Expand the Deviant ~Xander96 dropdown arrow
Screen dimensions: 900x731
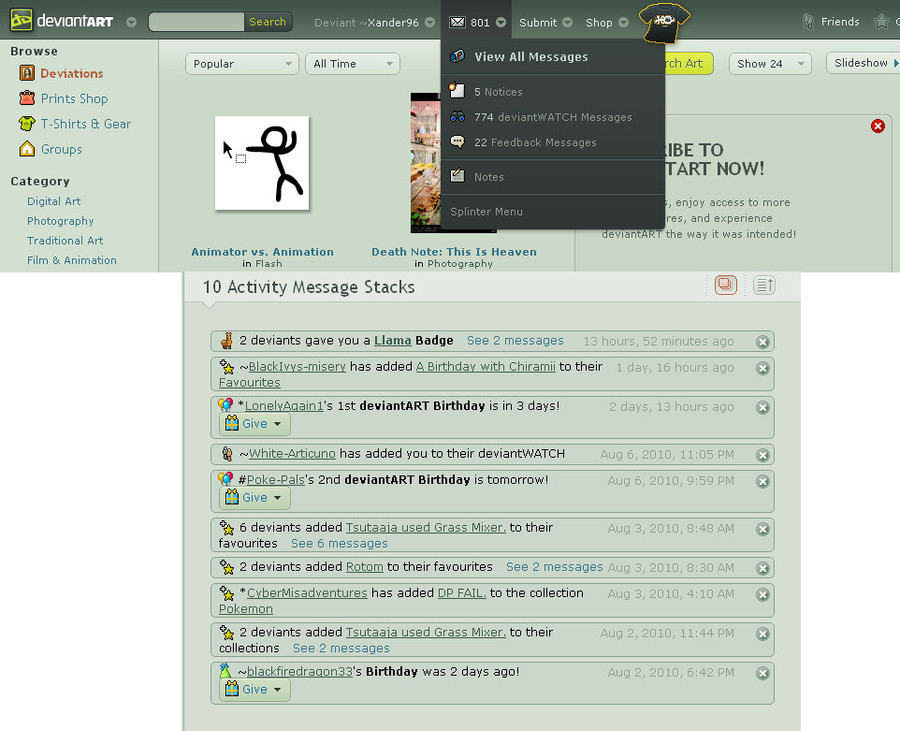(430, 22)
